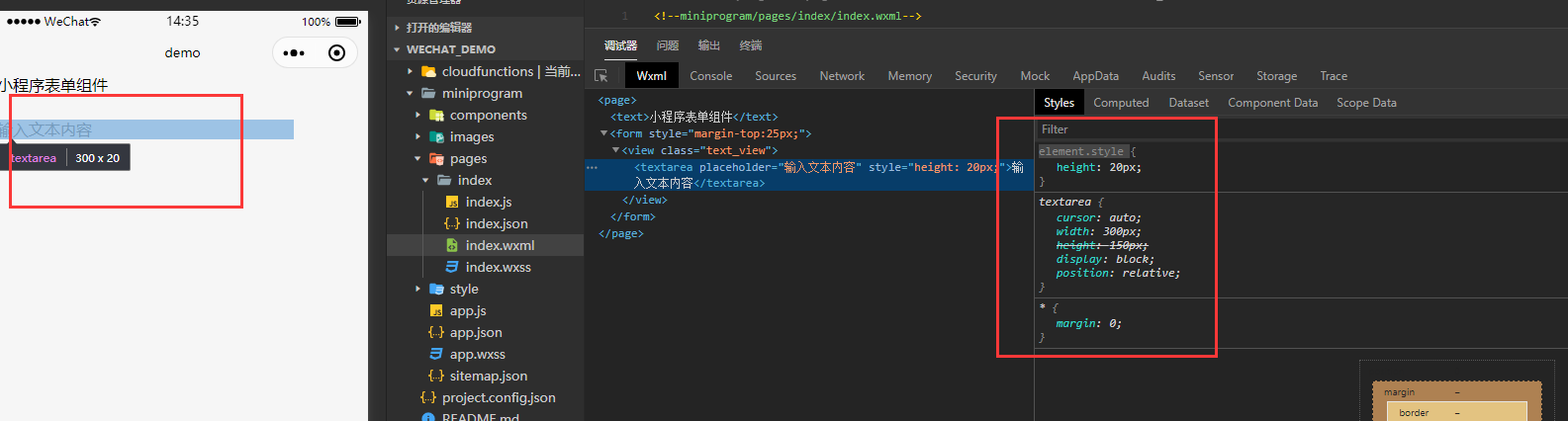Click the sitemap.json file icon
The height and width of the screenshot is (421, 1568).
(436, 376)
